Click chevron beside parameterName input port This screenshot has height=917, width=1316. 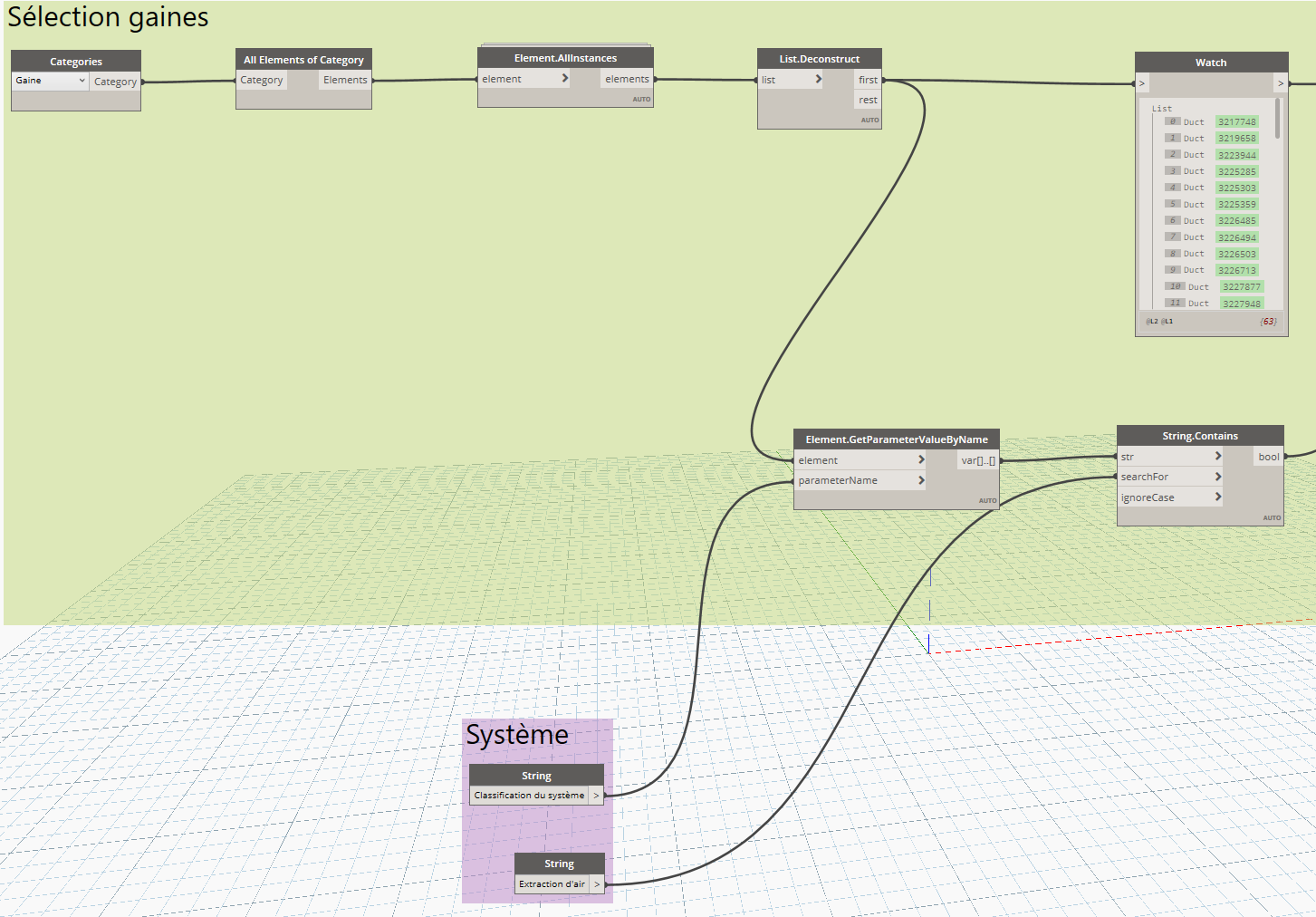tap(921, 480)
